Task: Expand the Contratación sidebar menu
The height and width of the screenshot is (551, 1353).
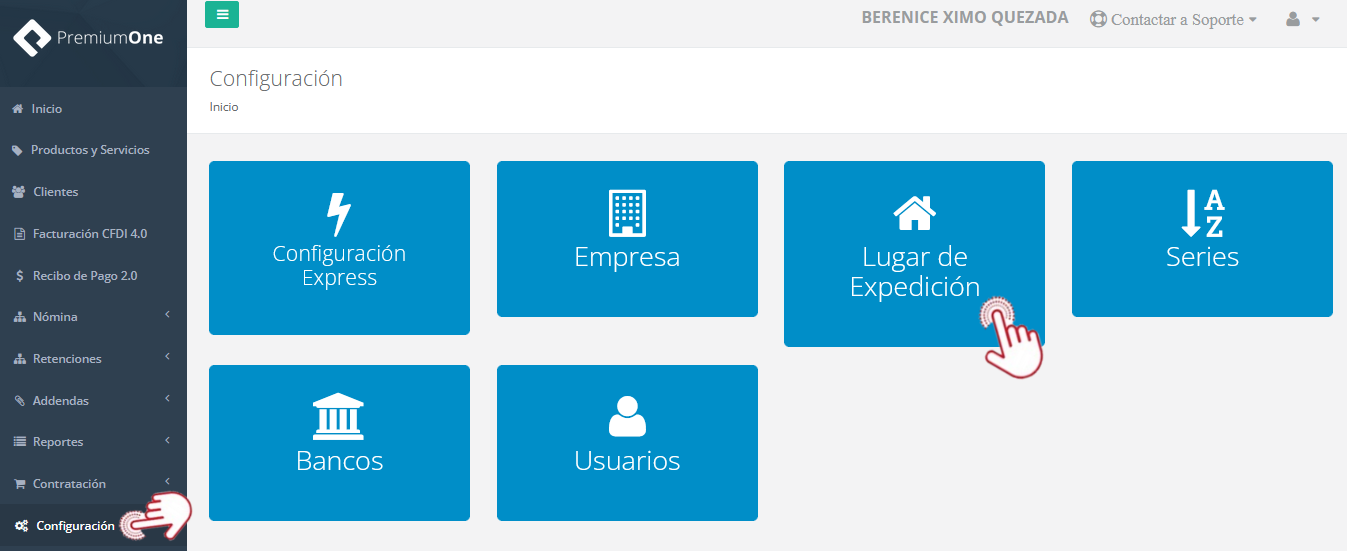Action: tap(90, 484)
